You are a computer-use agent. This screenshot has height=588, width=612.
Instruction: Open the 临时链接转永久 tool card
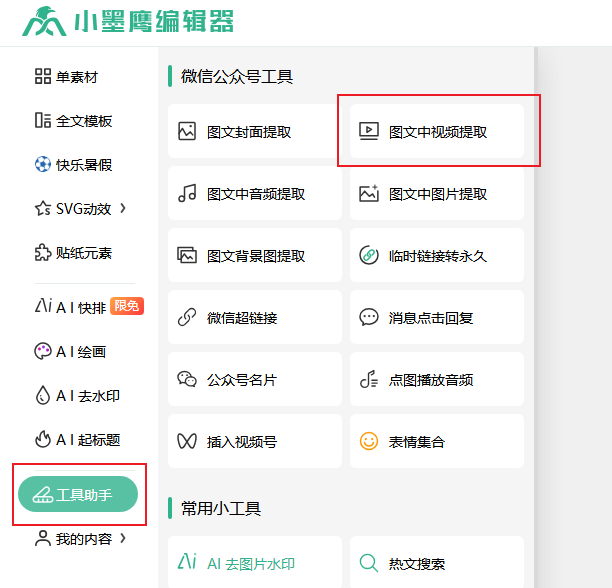(437, 255)
